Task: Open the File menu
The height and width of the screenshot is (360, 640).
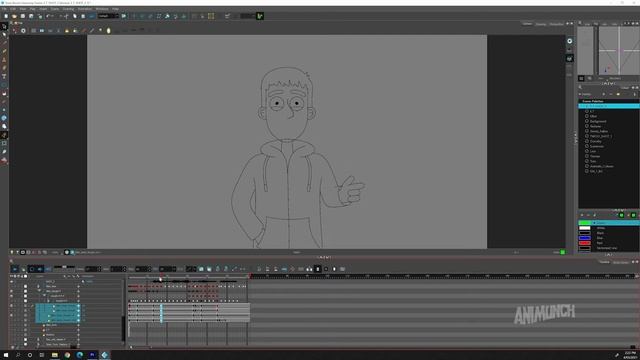Action: coord(4,9)
